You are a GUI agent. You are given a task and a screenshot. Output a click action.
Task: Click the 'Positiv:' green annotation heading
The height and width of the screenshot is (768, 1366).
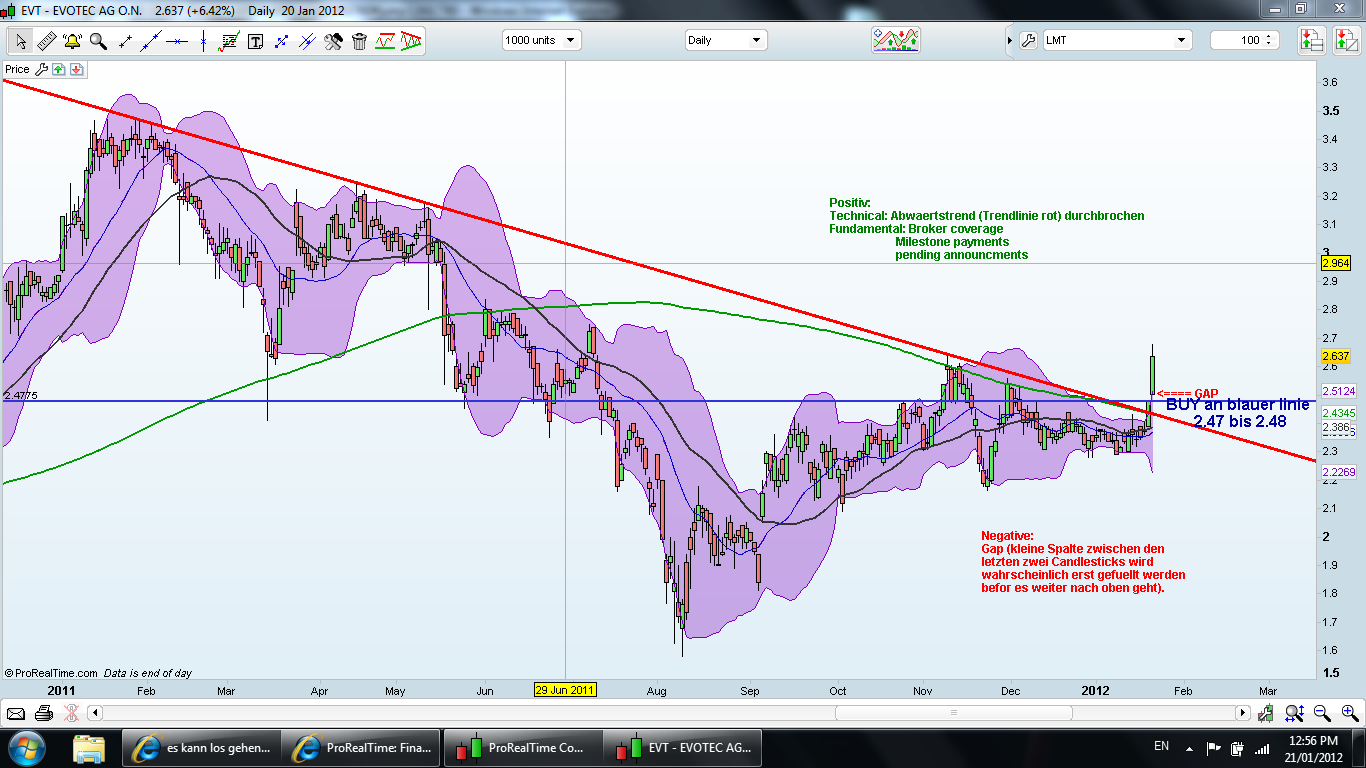click(850, 203)
